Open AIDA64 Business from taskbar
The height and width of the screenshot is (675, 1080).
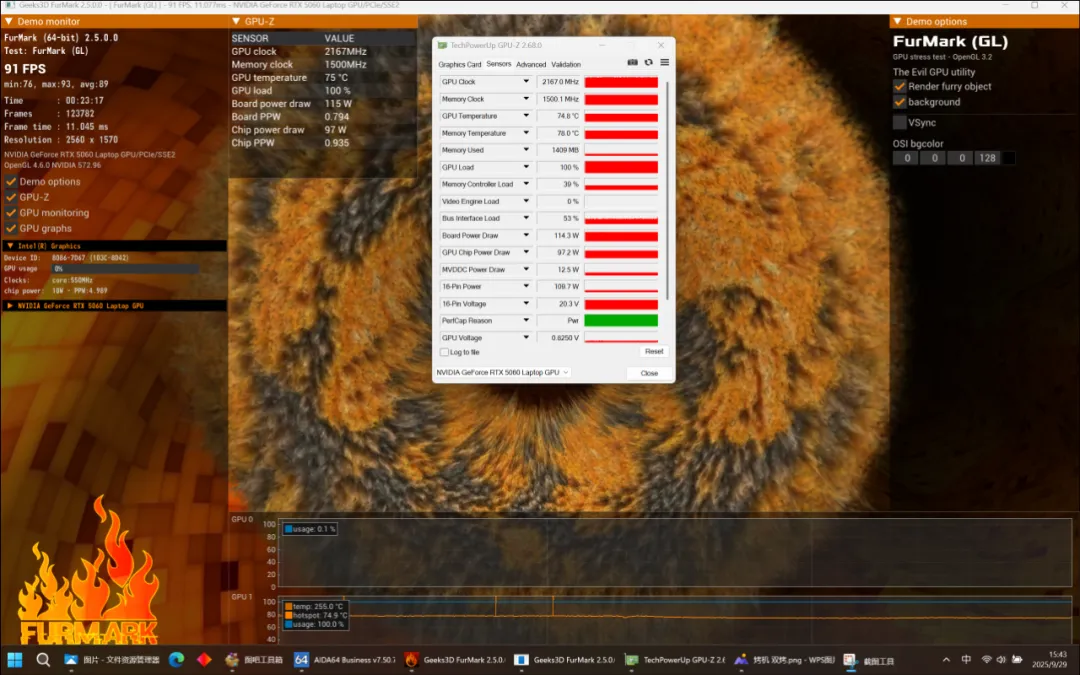point(344,659)
